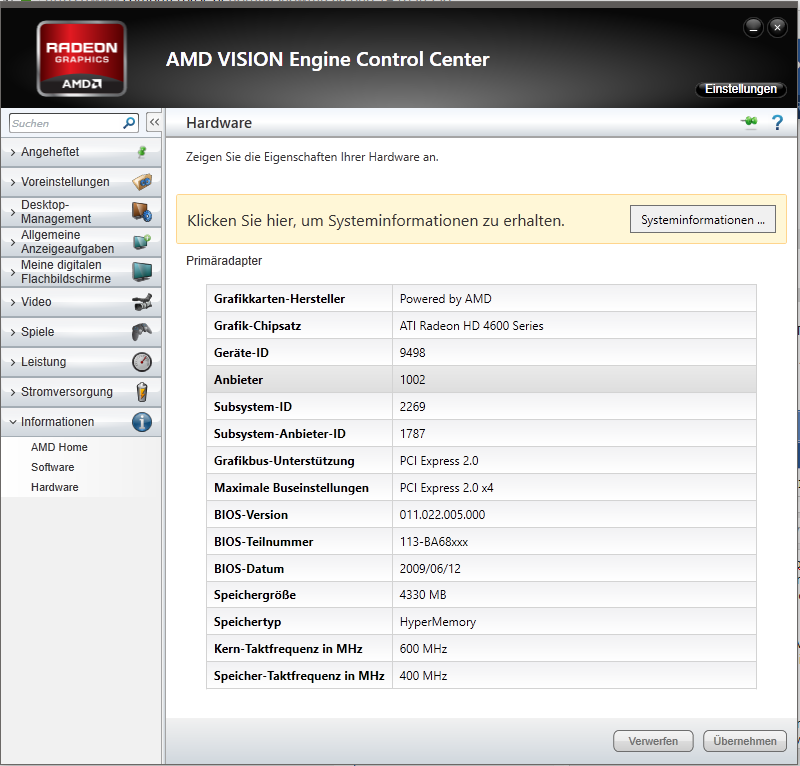
Task: Open the AMD Home page
Action: [x=59, y=447]
